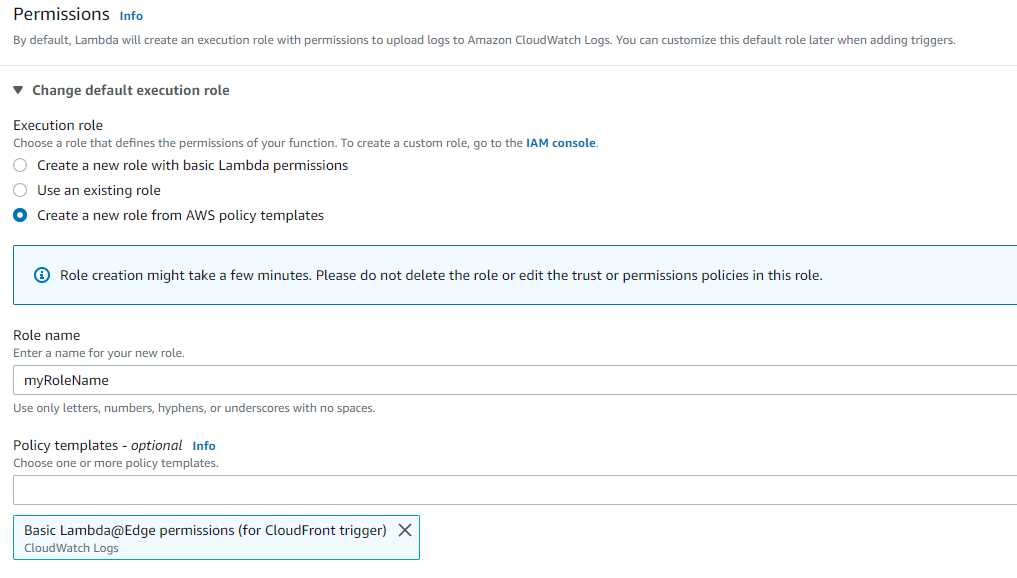Open the Info link next to Permissions heading
This screenshot has height=578, width=1017.
click(x=131, y=16)
